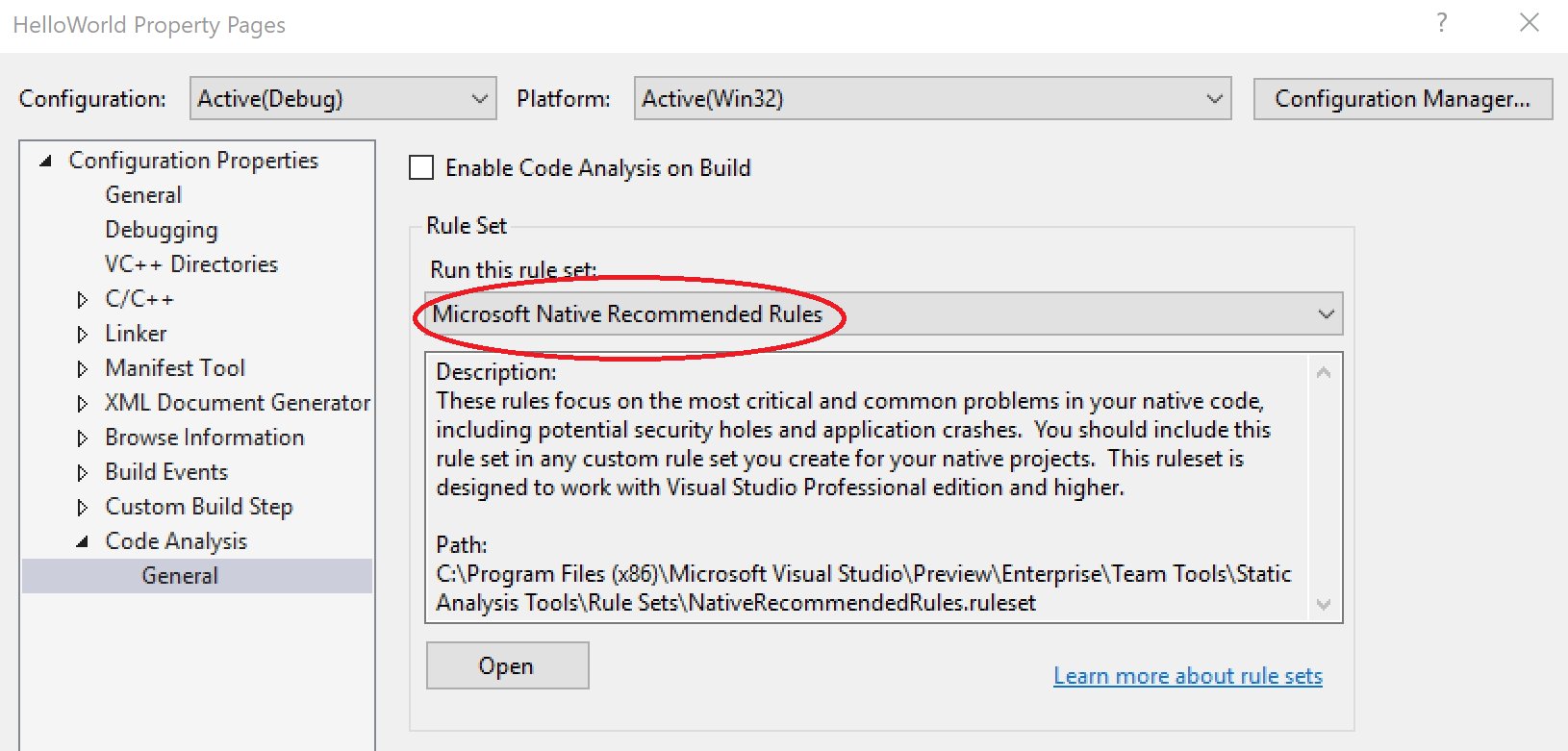The image size is (1568, 751).
Task: Click the description scrollbar down arrow
Action: 1324,605
